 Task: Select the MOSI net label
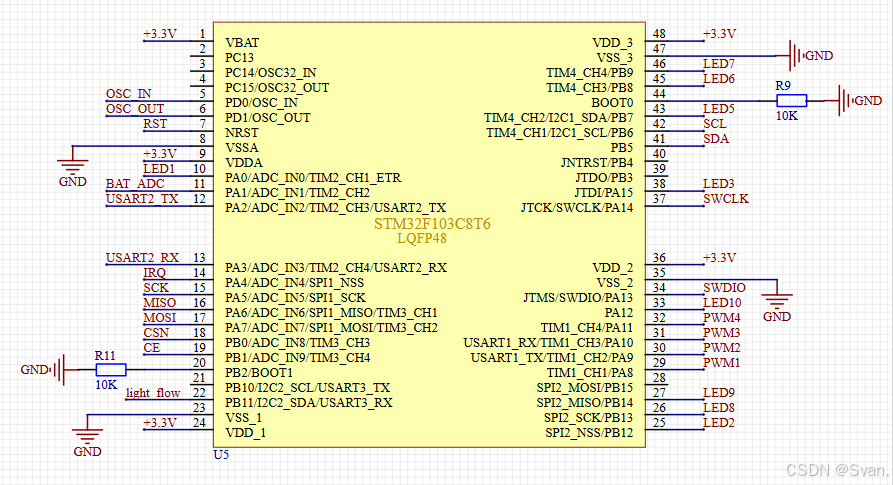coord(159,318)
